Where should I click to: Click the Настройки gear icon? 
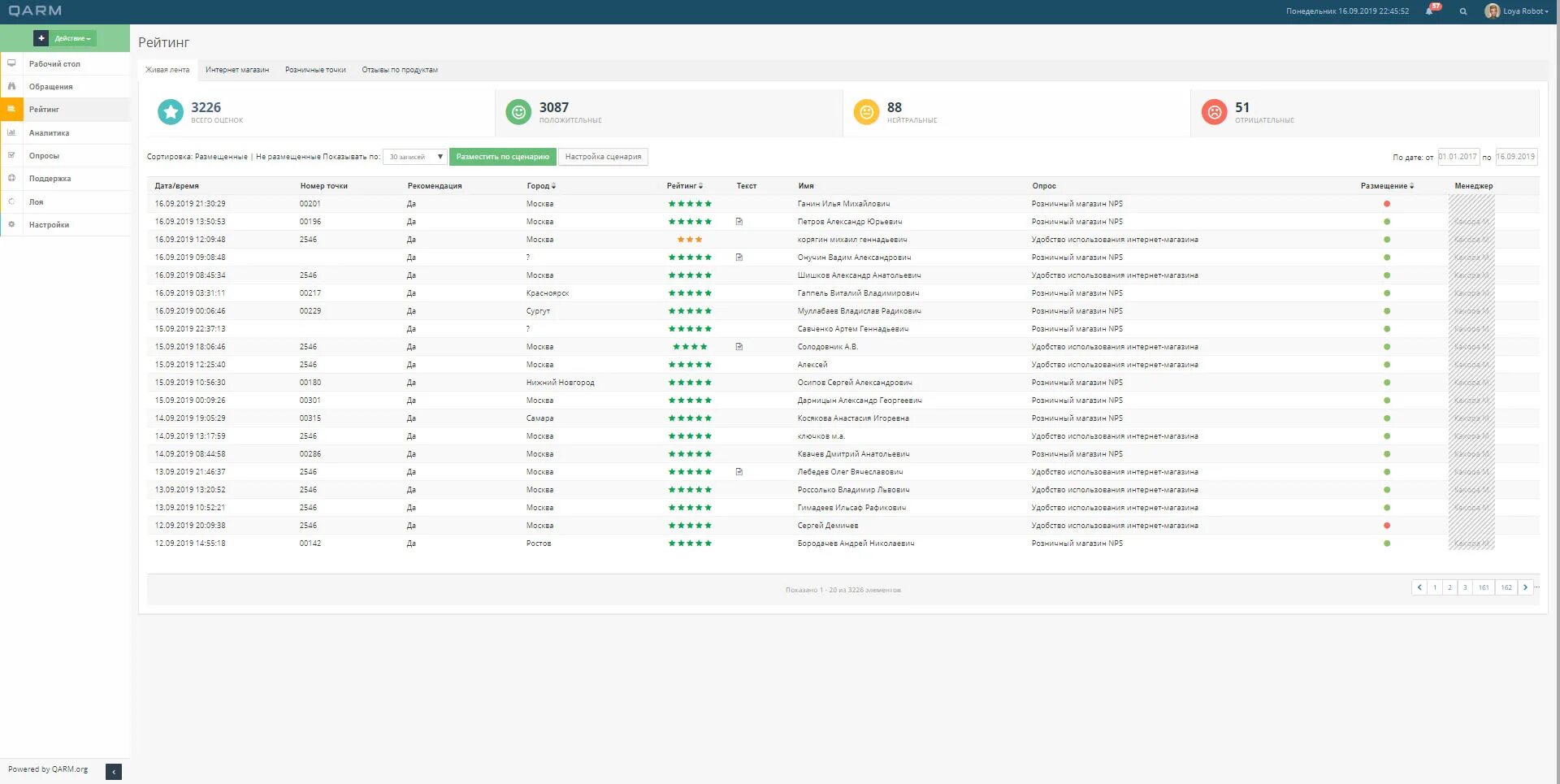(x=11, y=224)
